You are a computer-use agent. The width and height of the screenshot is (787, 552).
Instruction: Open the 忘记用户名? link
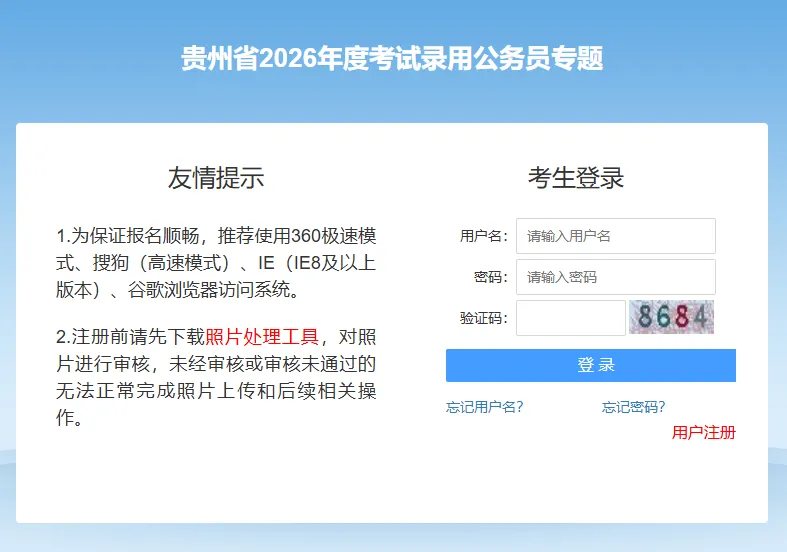[x=484, y=406]
